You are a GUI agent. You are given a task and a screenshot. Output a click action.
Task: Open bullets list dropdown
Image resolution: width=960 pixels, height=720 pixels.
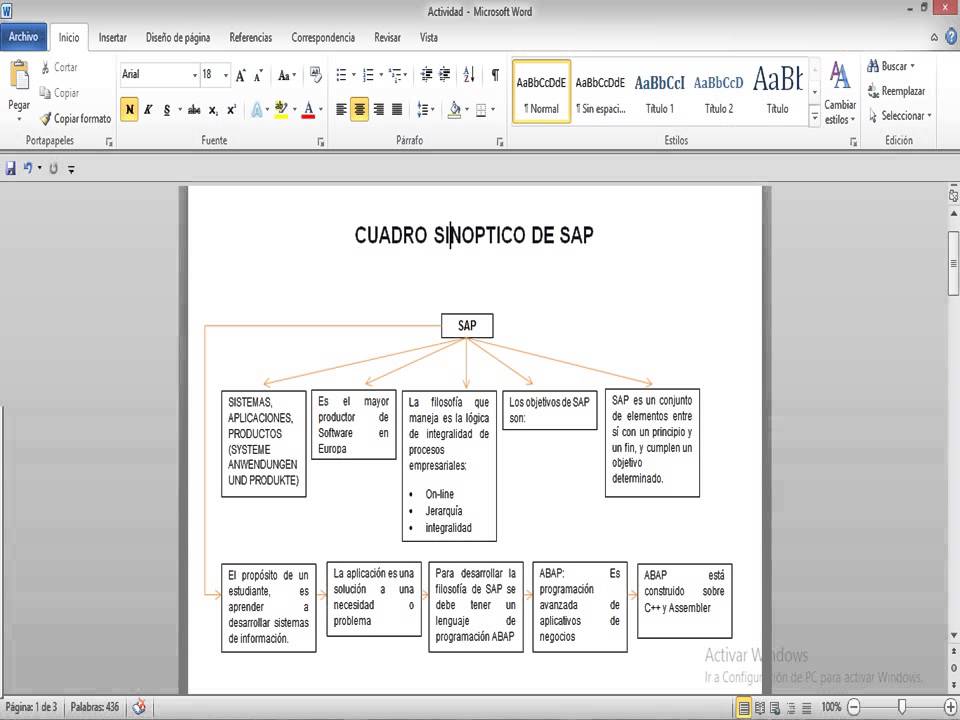click(353, 75)
